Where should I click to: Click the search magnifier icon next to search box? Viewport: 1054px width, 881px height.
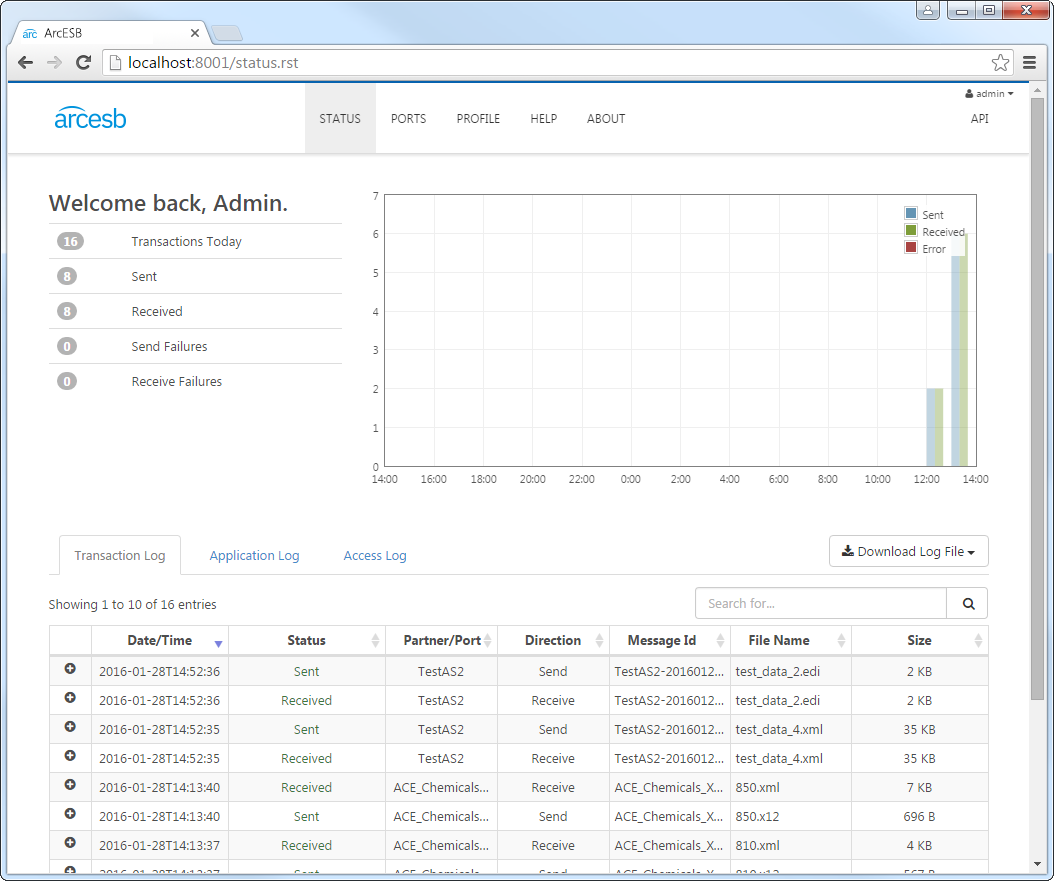[x=966, y=603]
